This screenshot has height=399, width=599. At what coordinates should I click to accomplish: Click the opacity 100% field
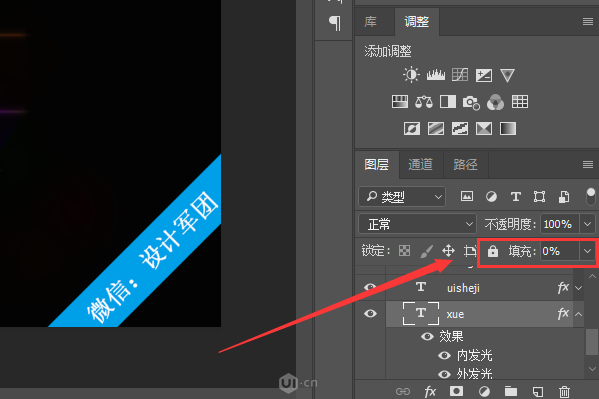click(x=560, y=224)
